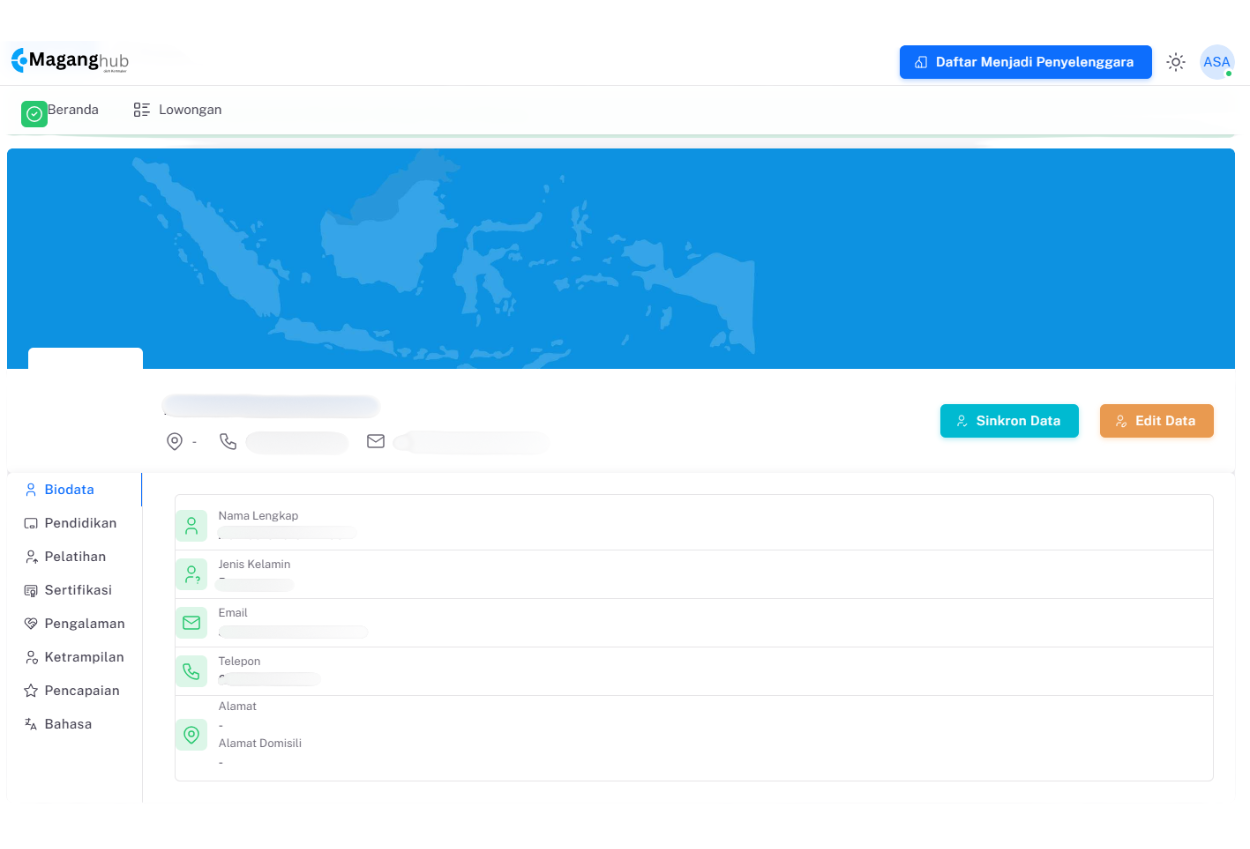Click the Jenis Kelamin icon
Viewport: 1250px width, 849px height.
(x=191, y=574)
